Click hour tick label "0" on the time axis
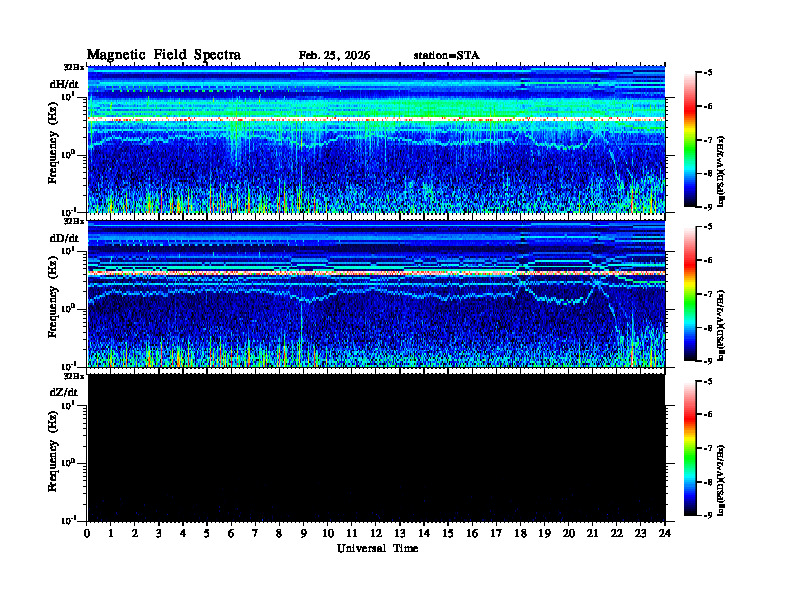Screen dimensions: 792x612 pyautogui.click(x=87, y=533)
